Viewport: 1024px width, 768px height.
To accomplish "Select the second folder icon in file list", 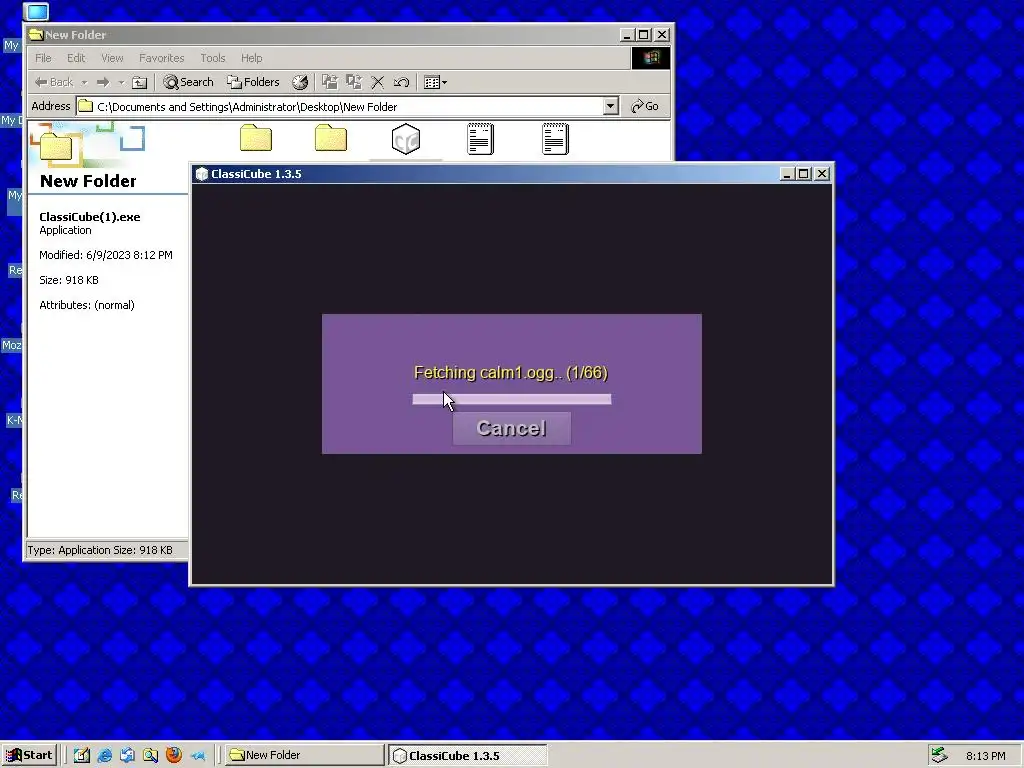I will pyautogui.click(x=330, y=138).
